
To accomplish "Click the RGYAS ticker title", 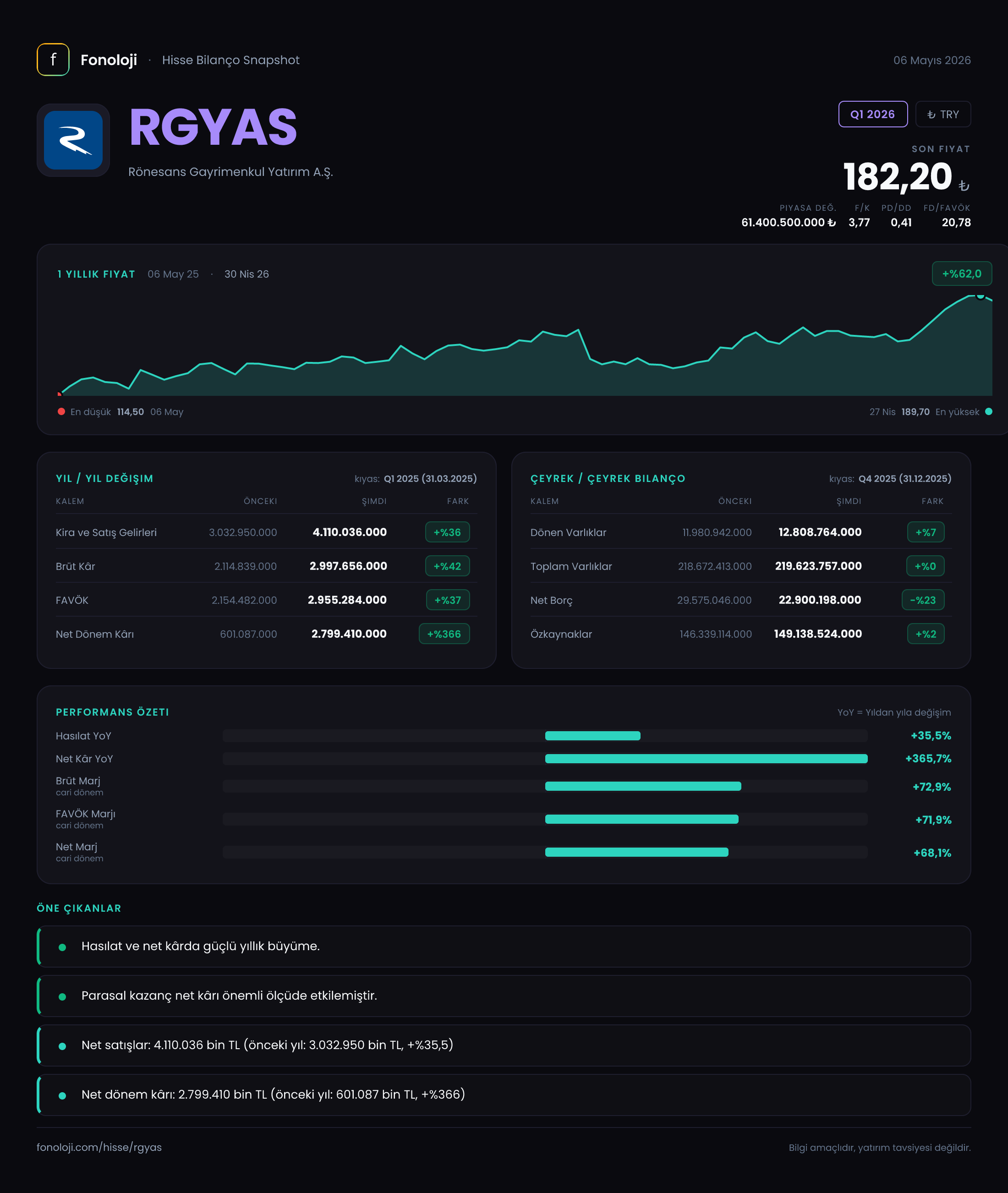I will [x=213, y=127].
